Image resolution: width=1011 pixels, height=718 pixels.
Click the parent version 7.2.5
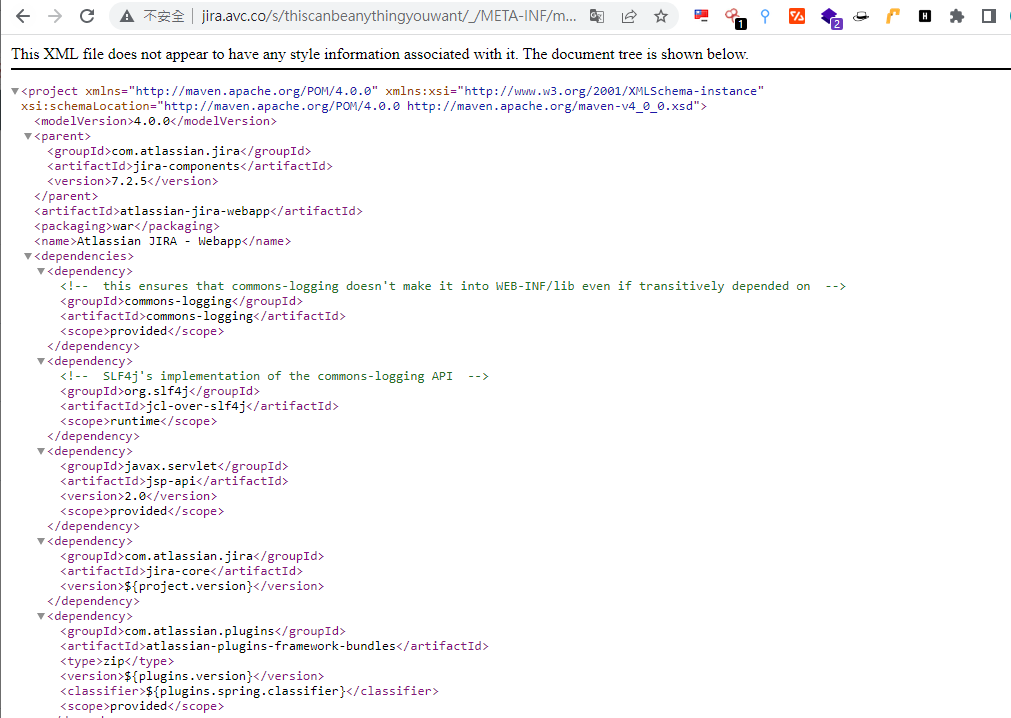pyautogui.click(x=129, y=181)
